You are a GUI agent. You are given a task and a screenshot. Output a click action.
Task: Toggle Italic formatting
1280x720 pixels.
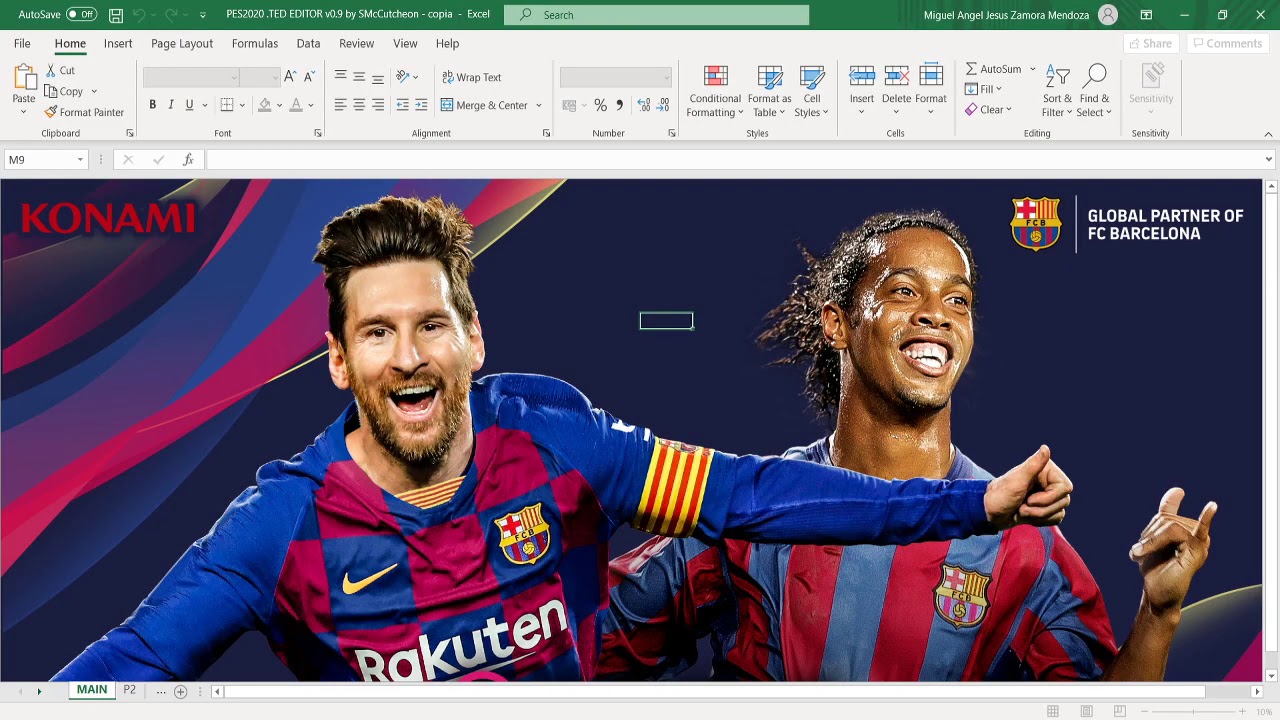pyautogui.click(x=171, y=105)
